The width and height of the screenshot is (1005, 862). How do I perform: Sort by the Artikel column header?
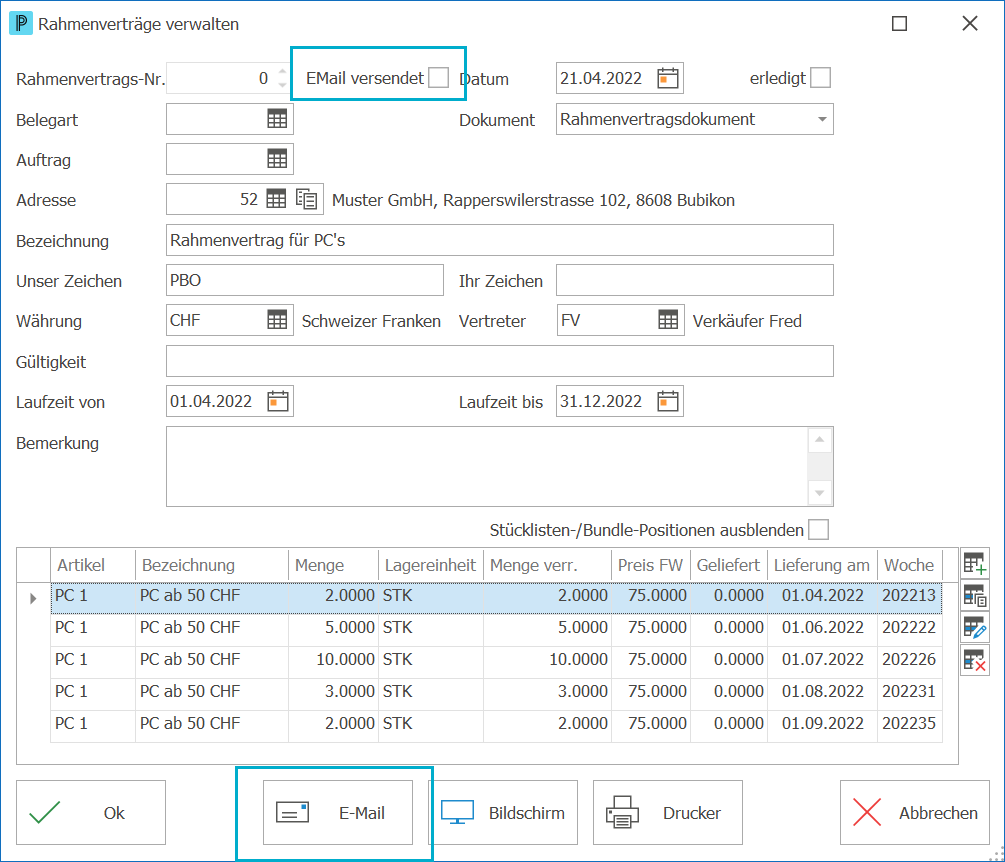[93, 565]
